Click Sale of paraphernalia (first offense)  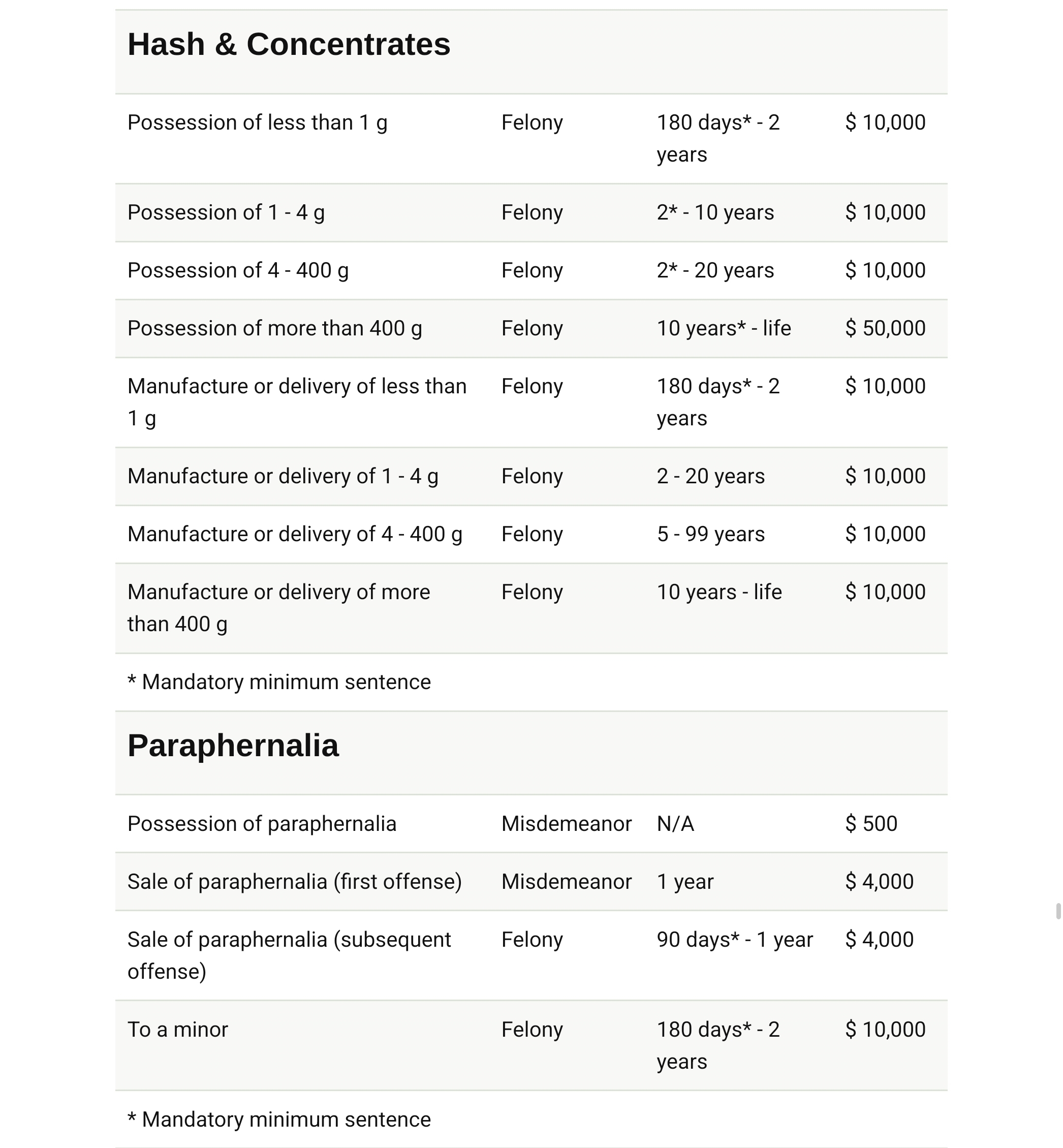[295, 882]
